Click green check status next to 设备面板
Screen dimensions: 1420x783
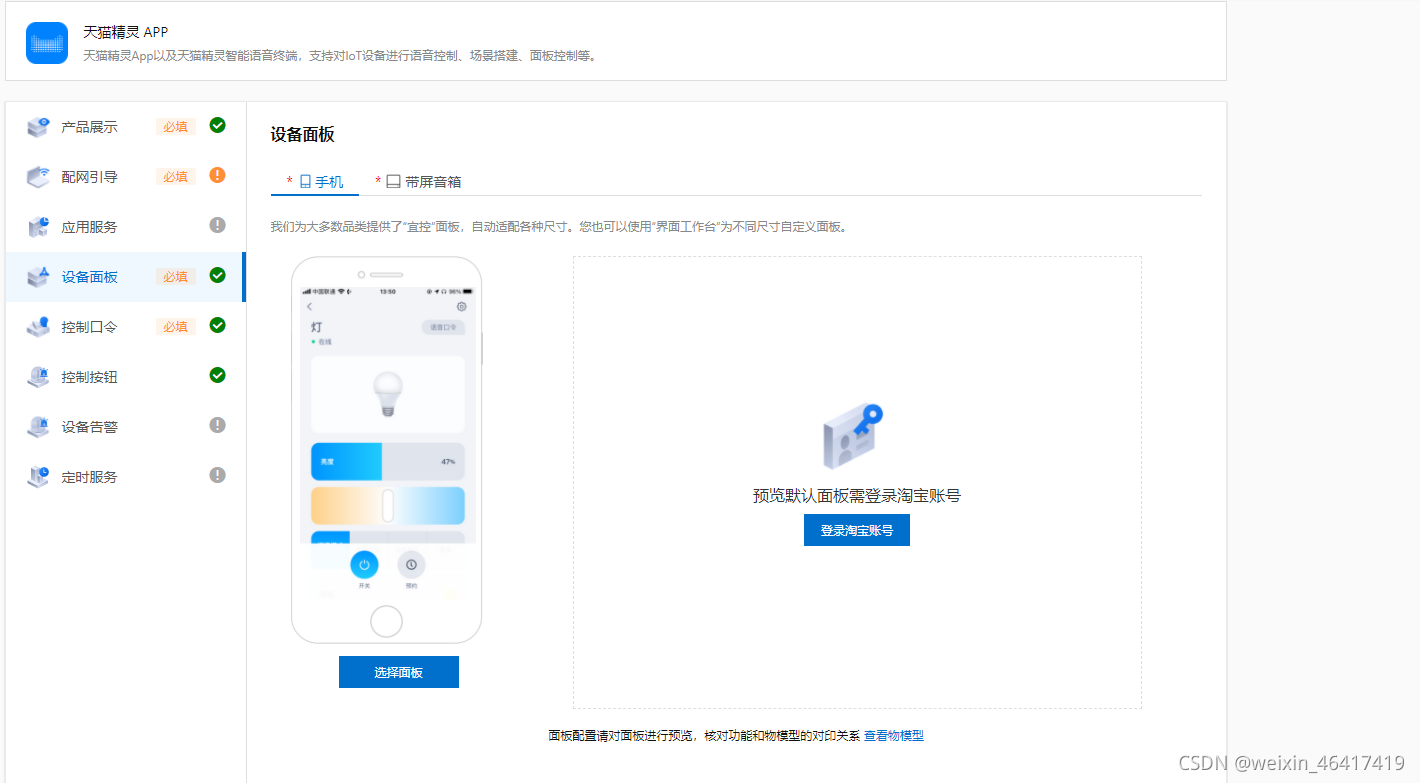217,275
